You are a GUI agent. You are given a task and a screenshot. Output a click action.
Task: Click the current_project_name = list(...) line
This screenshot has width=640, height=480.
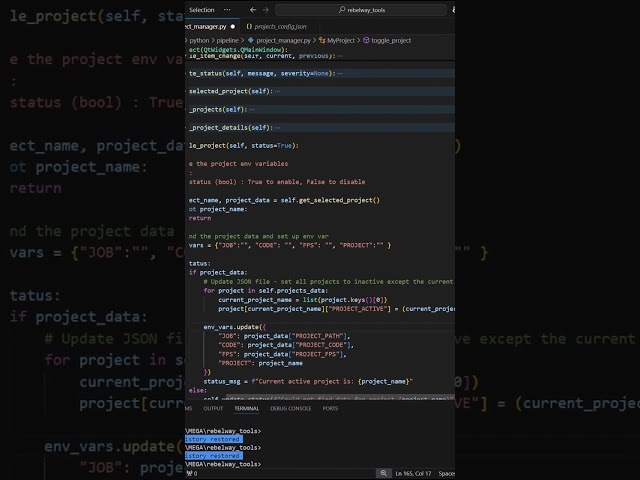coord(302,300)
